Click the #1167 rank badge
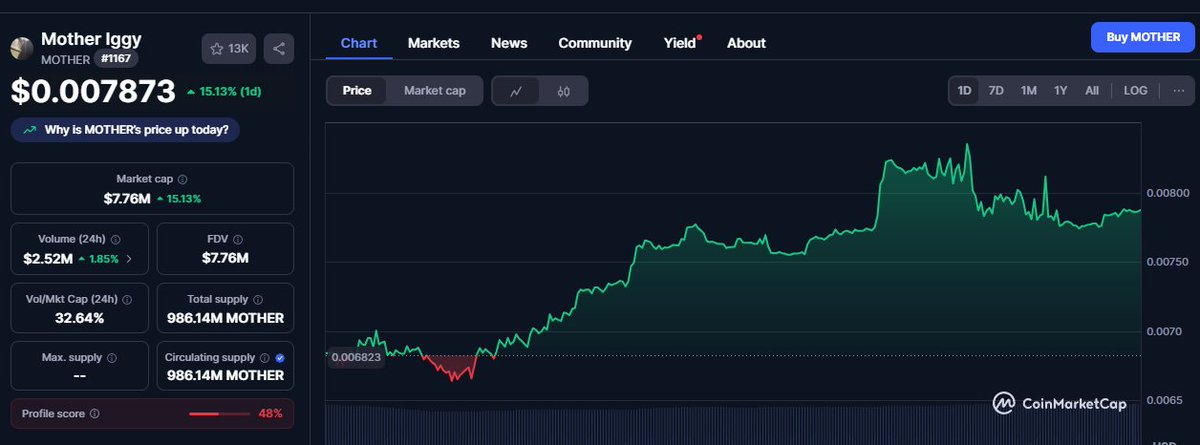The image size is (1200, 445). point(116,59)
